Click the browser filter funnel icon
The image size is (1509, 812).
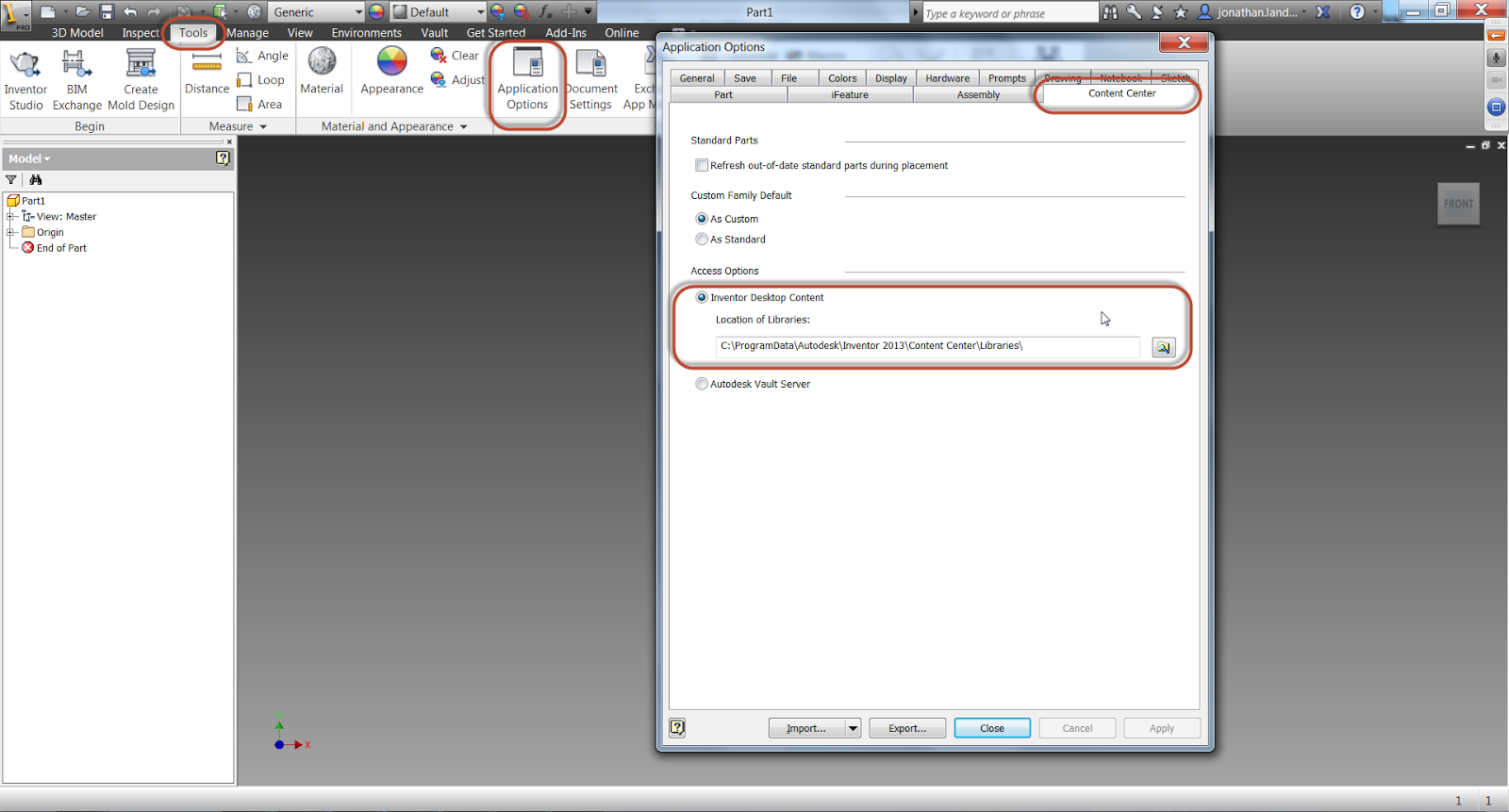click(11, 180)
